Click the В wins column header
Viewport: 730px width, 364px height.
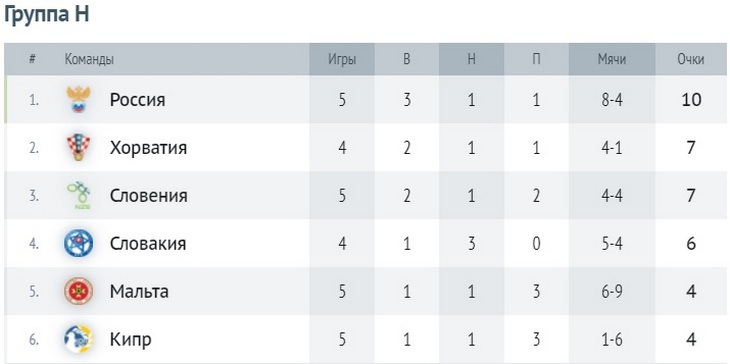click(407, 59)
